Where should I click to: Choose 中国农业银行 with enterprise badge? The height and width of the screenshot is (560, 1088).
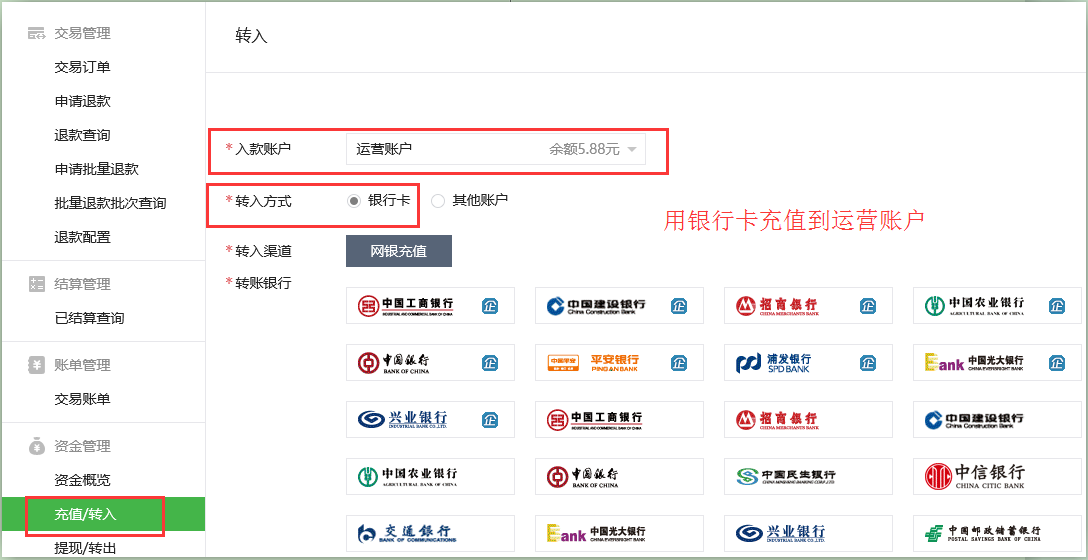pyautogui.click(x=997, y=305)
